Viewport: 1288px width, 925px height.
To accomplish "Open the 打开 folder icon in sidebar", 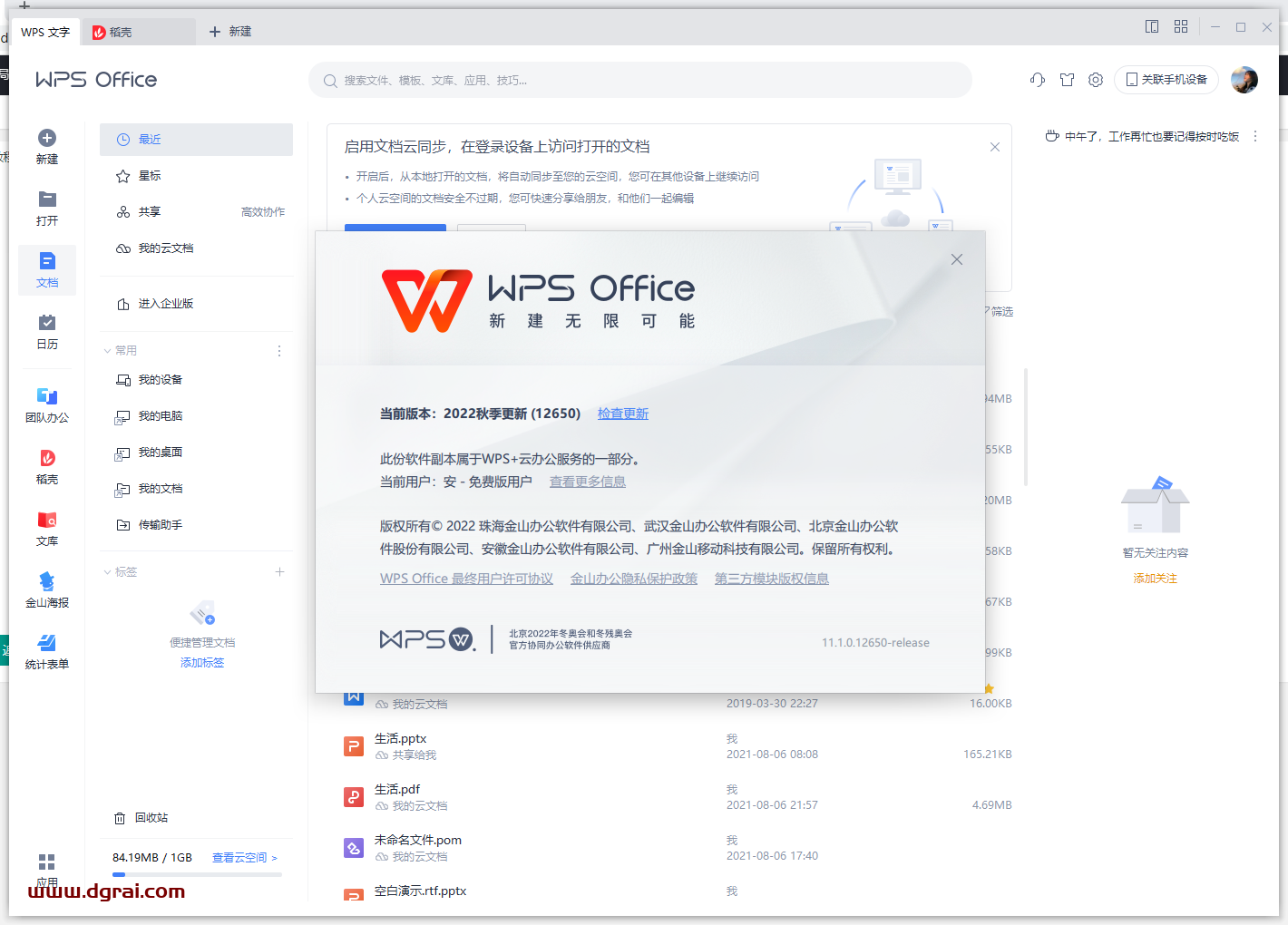I will (47, 199).
